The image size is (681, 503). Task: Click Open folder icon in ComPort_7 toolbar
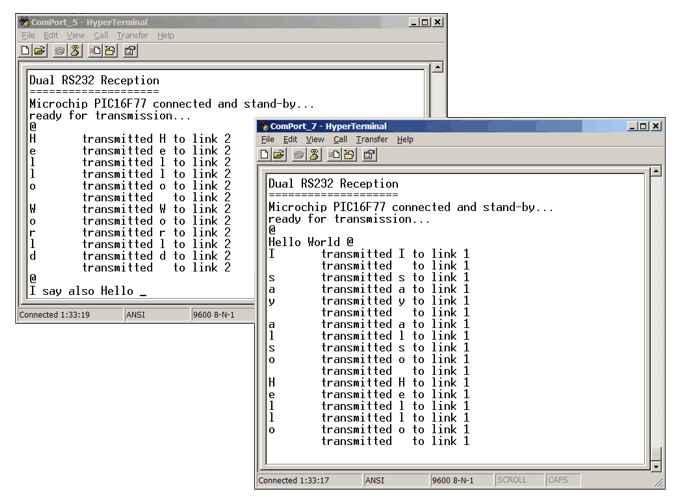click(x=280, y=154)
